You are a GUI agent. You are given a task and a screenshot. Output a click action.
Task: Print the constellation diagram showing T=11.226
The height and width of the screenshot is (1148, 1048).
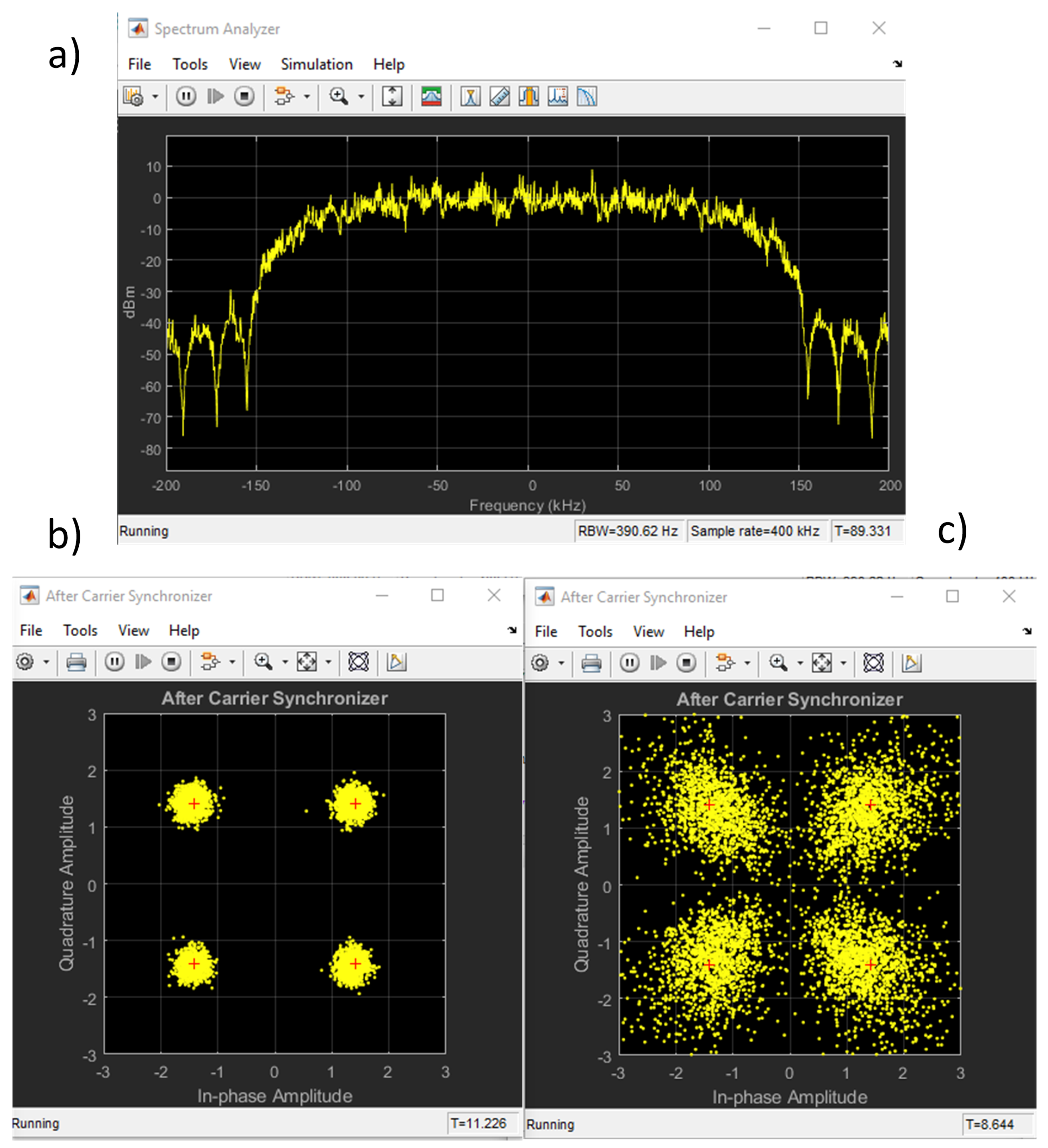[76, 662]
